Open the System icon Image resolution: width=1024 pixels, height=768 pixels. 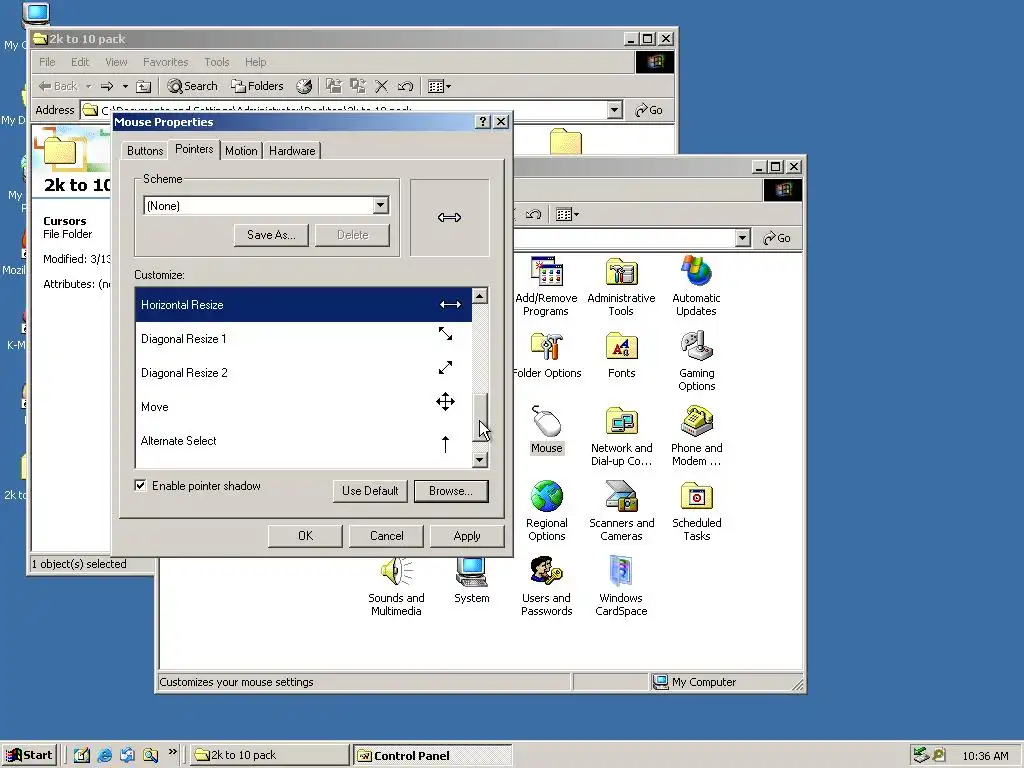coord(472,580)
